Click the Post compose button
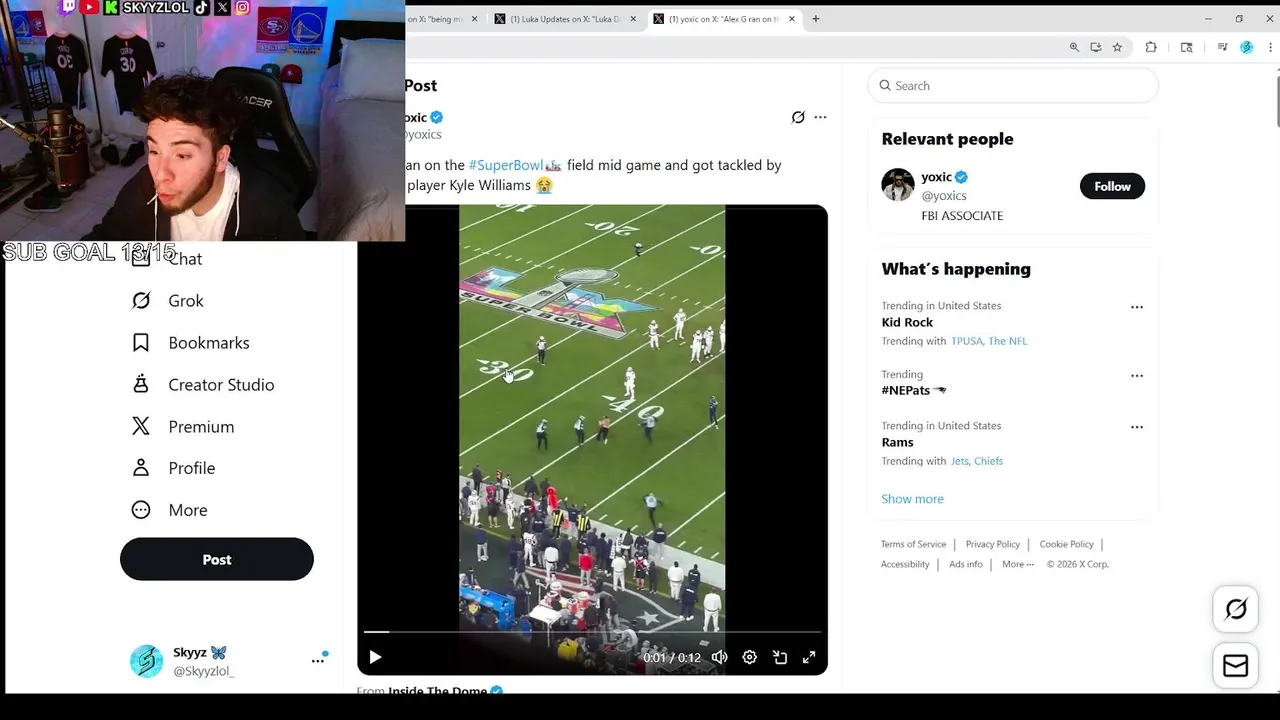 click(217, 559)
